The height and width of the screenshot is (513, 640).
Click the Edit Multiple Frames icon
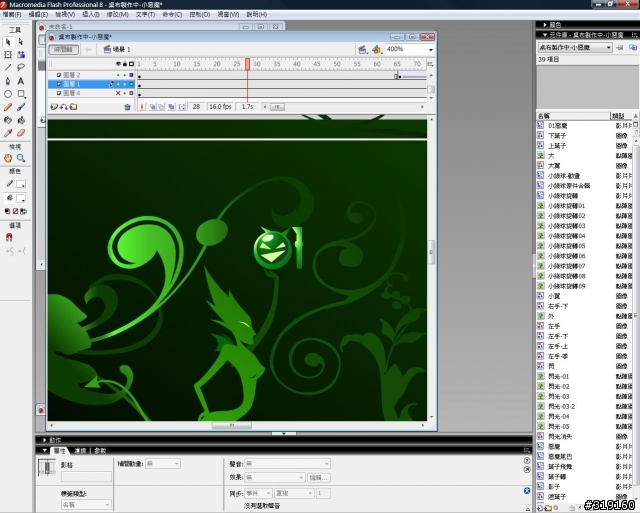(x=171, y=107)
